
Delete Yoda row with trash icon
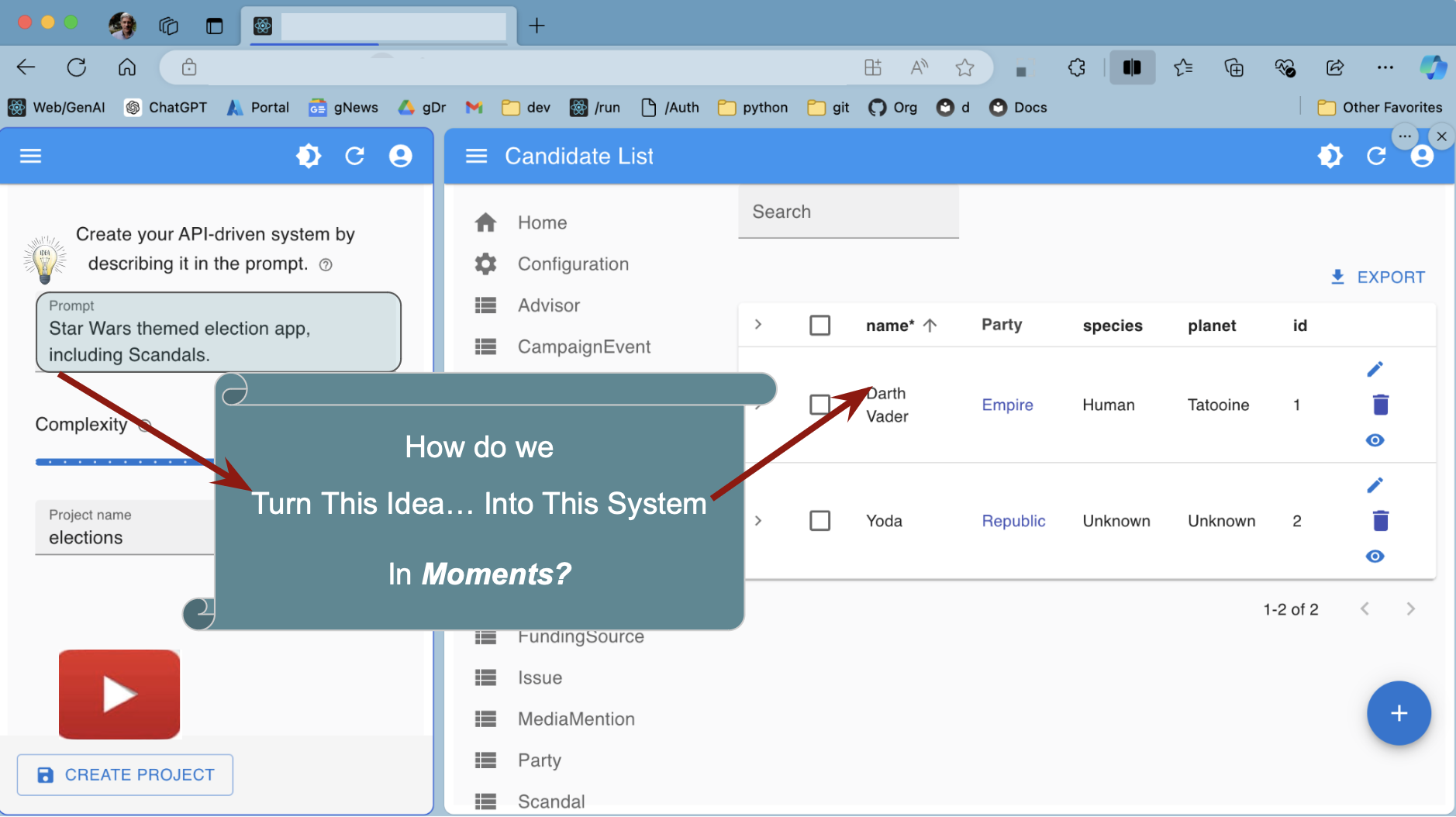point(1380,520)
